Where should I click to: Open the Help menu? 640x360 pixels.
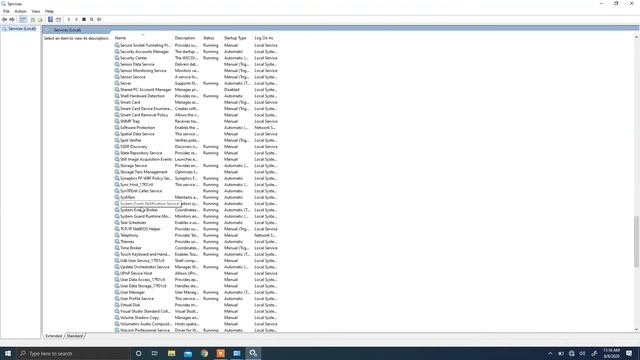coord(49,11)
